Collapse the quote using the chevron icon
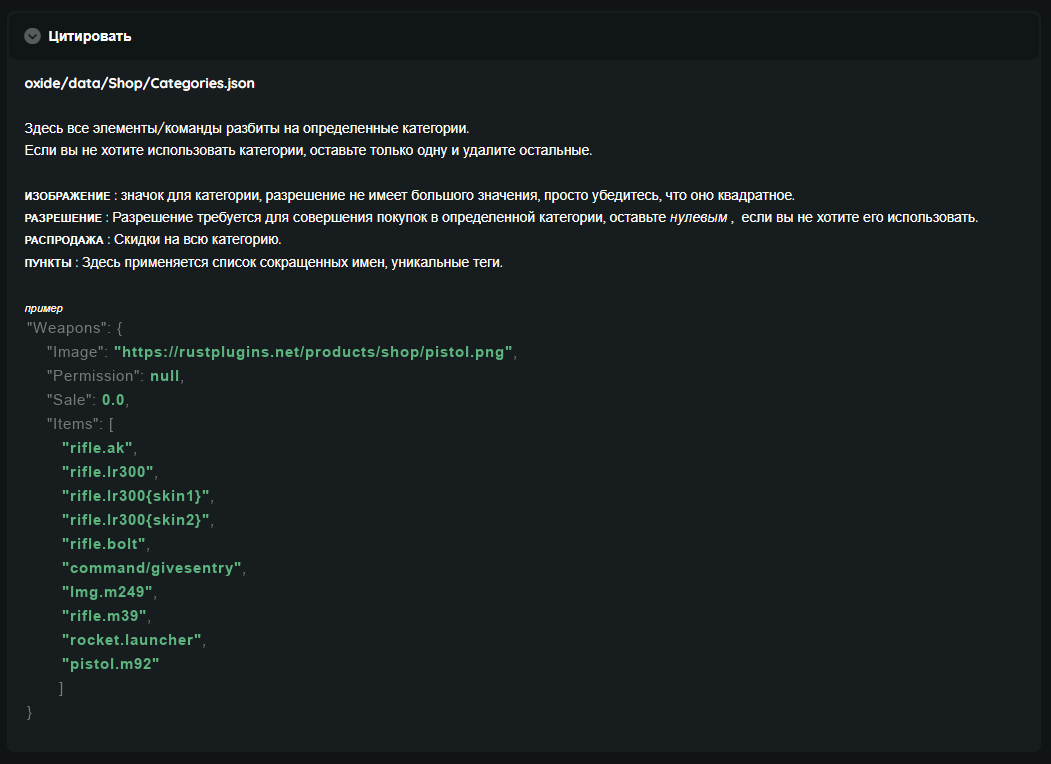1051x764 pixels. point(32,36)
